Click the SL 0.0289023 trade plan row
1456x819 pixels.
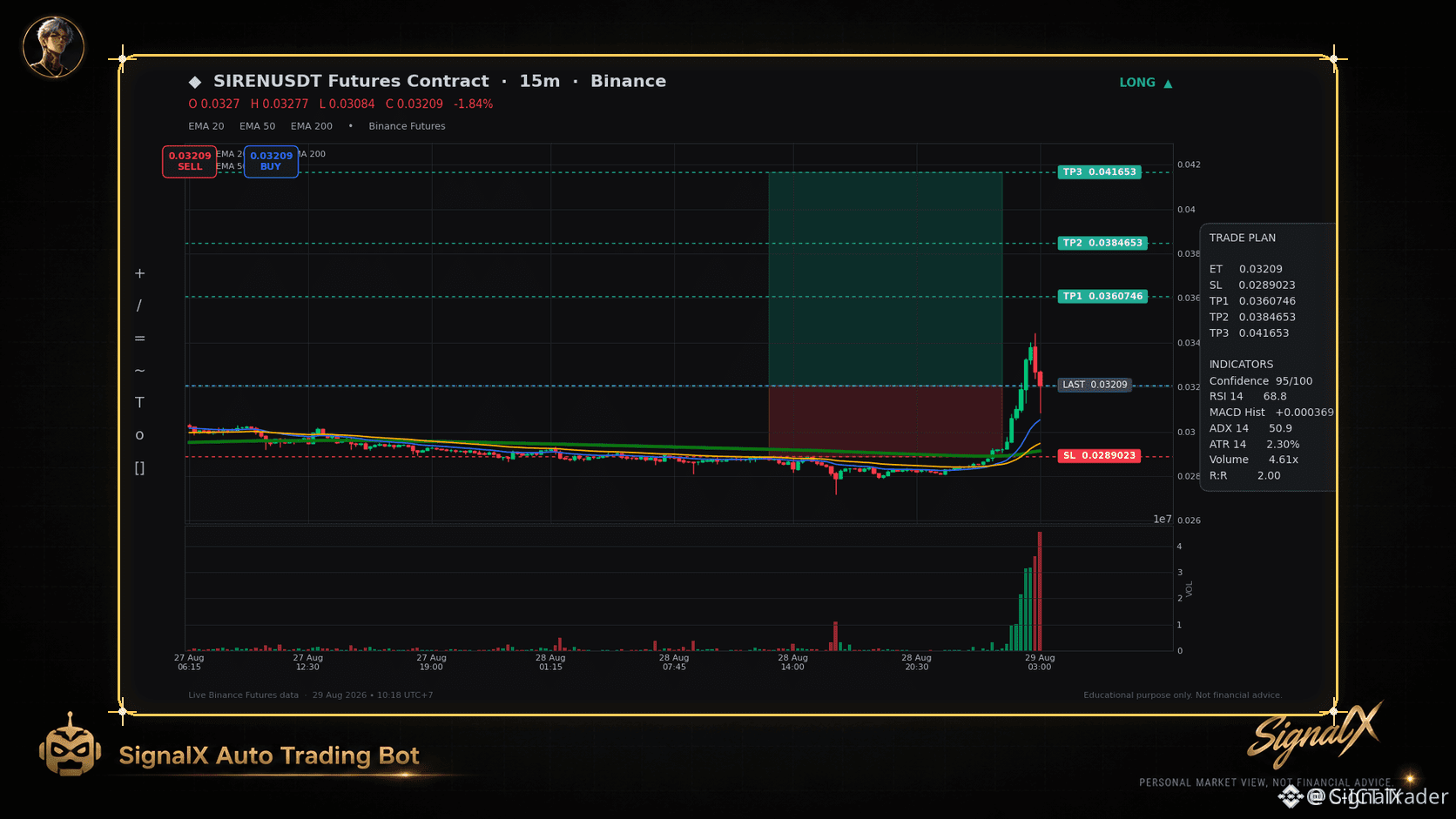click(1252, 285)
